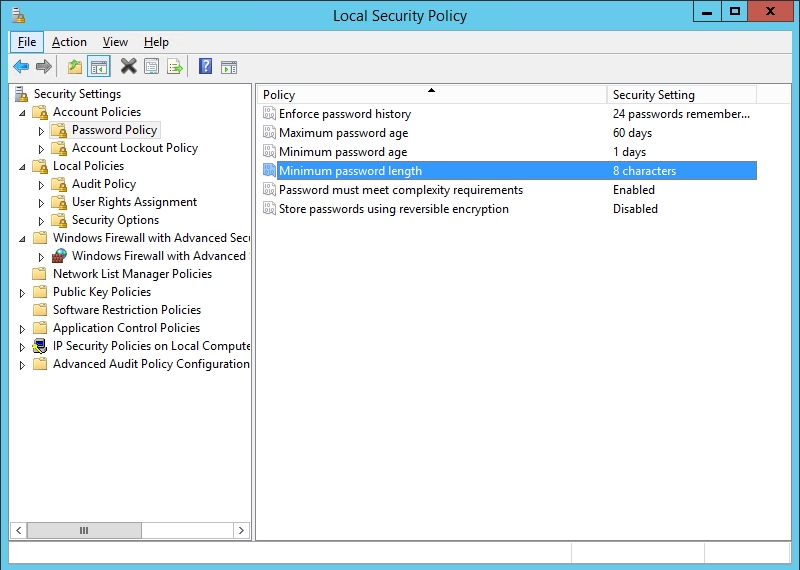Toggle the Show/Hide Console Tree icon
The width and height of the screenshot is (800, 570).
pos(99,66)
